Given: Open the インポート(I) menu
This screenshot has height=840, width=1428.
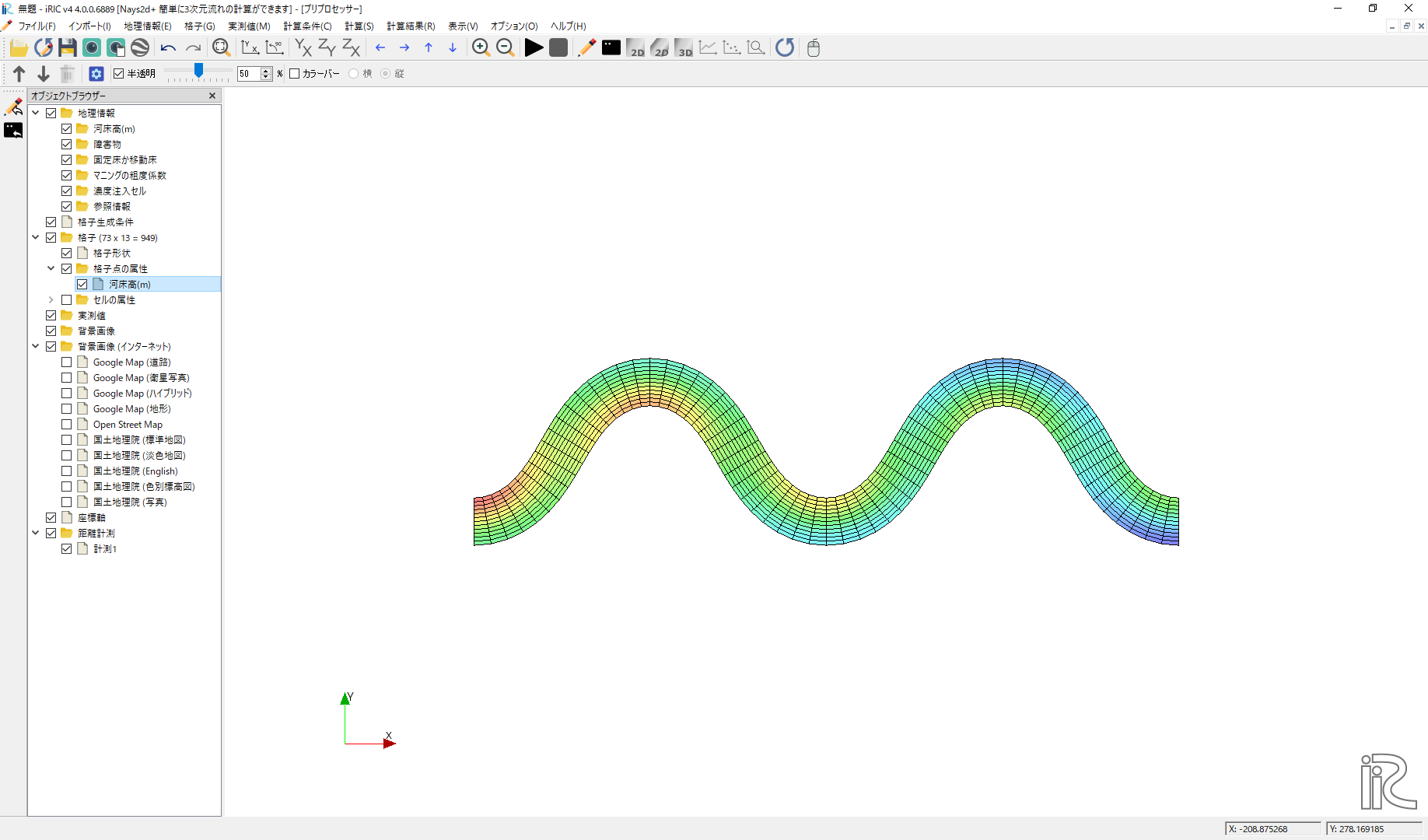Looking at the screenshot, I should point(89,26).
